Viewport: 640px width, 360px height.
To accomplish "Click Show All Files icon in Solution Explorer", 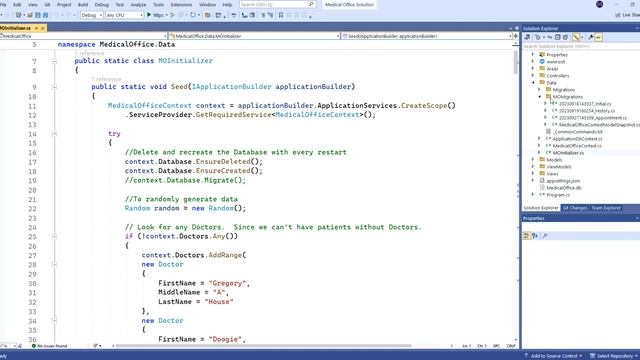I will pyautogui.click(x=565, y=37).
